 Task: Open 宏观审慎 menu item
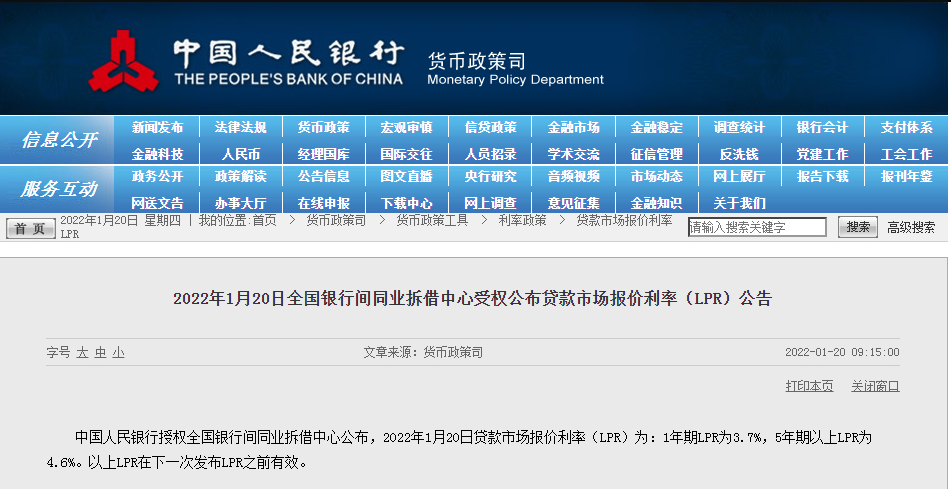pyautogui.click(x=406, y=127)
